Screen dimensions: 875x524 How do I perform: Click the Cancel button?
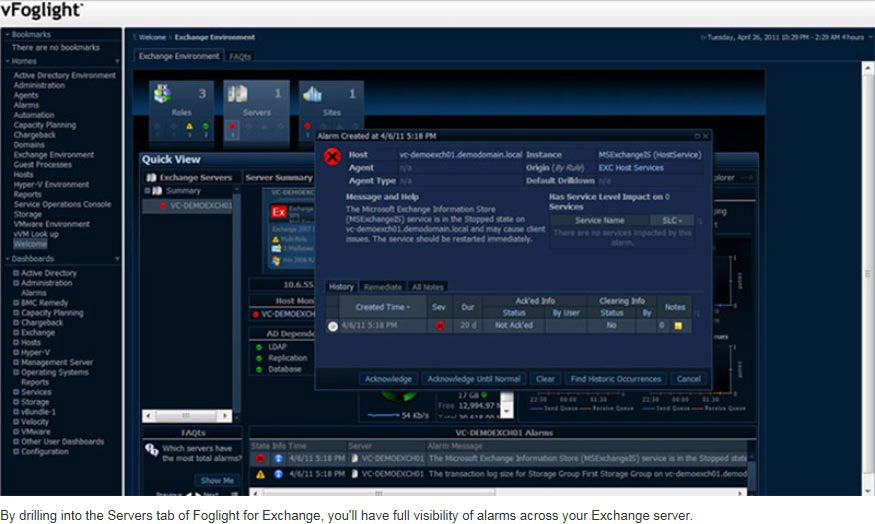(689, 379)
